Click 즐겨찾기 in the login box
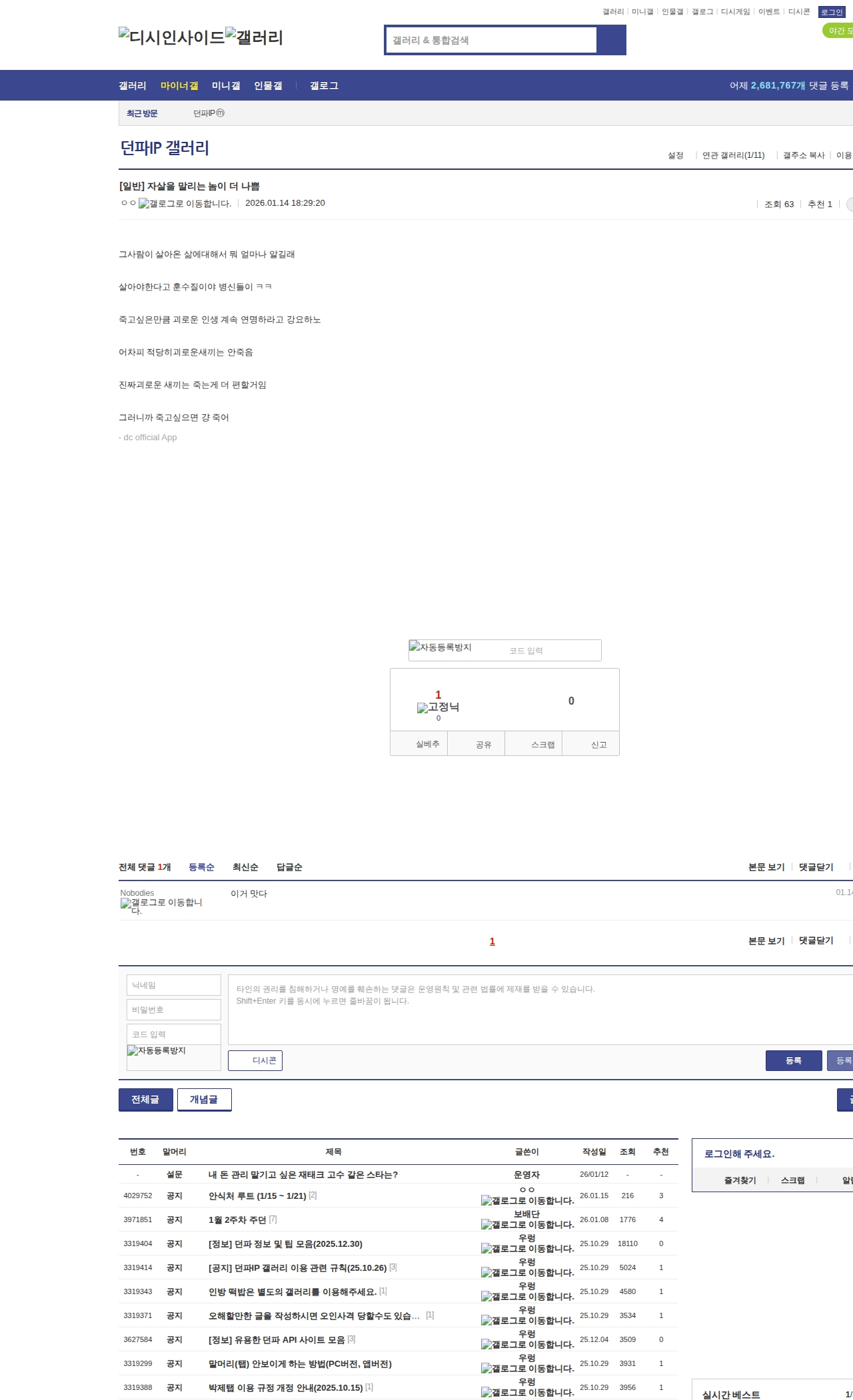This screenshot has height=1400, width=853. (x=740, y=1180)
